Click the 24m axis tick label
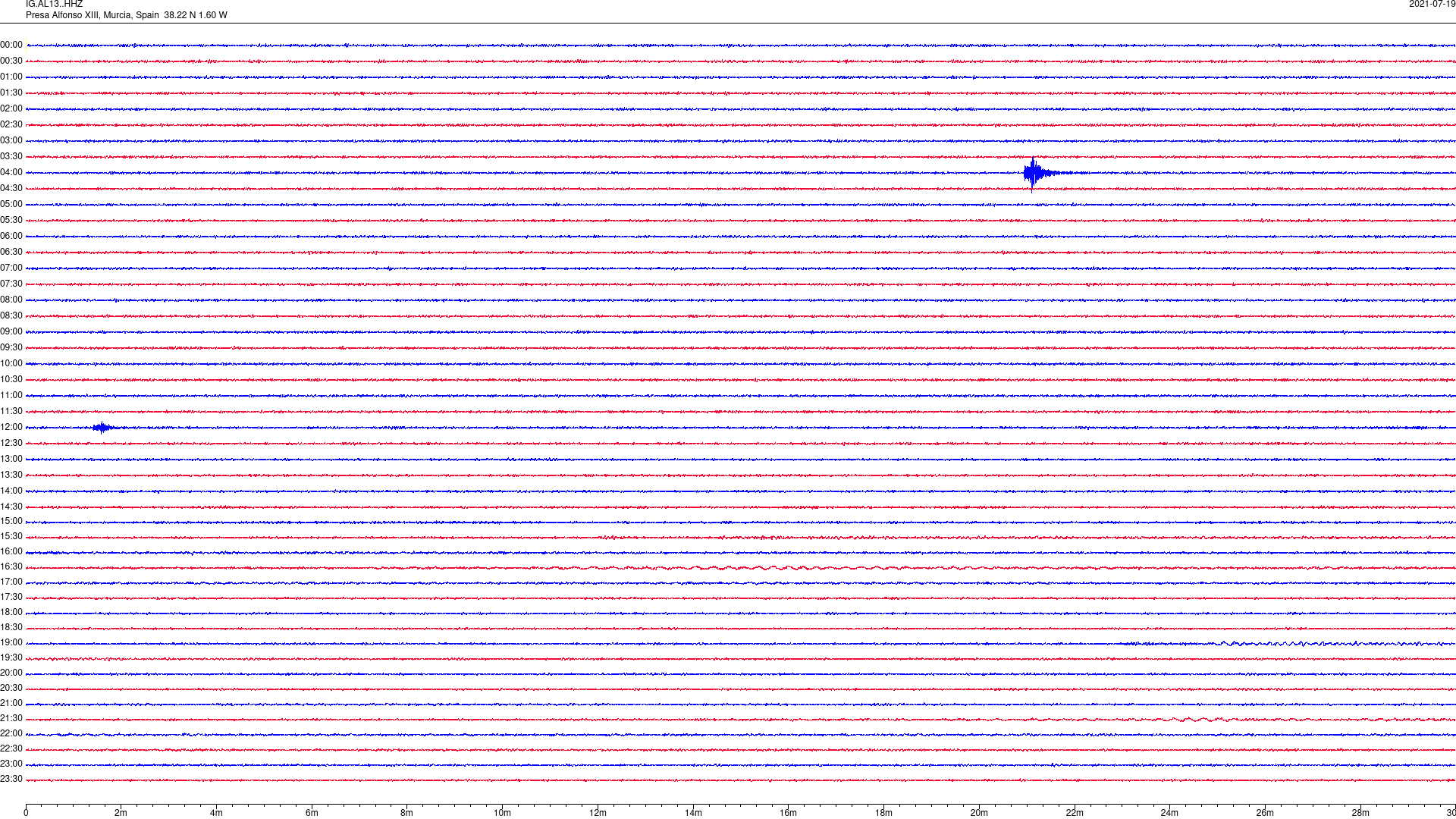The height and width of the screenshot is (819, 1456). point(1169,814)
